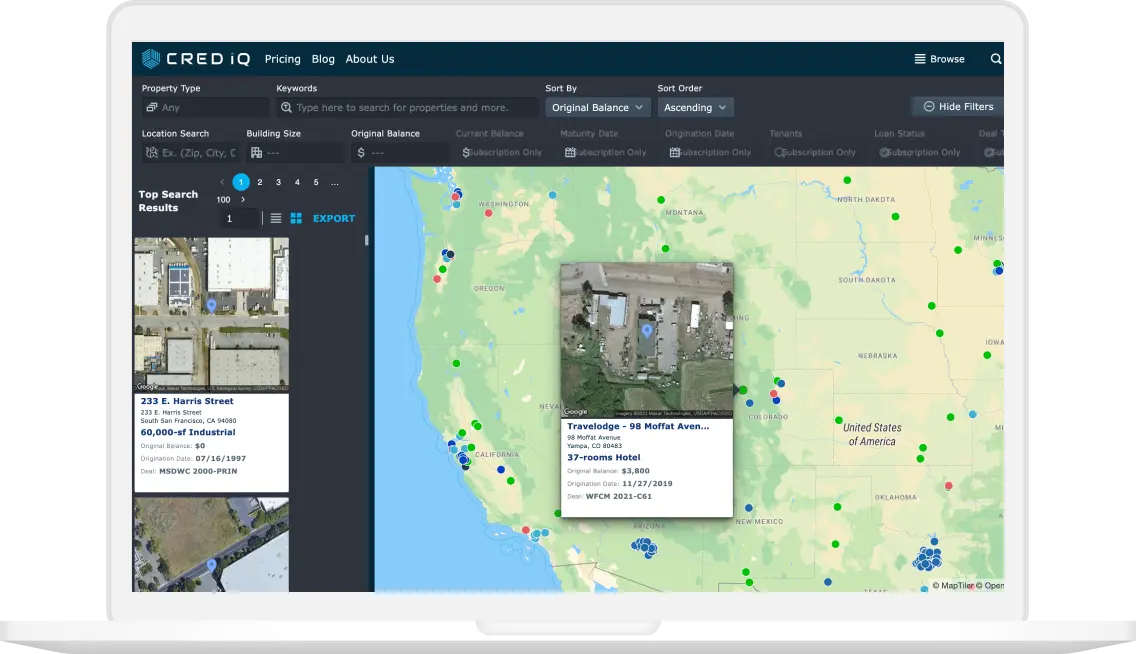Image resolution: width=1136 pixels, height=654 pixels.
Task: Click the Maturity Date calendar icon
Action: point(570,152)
